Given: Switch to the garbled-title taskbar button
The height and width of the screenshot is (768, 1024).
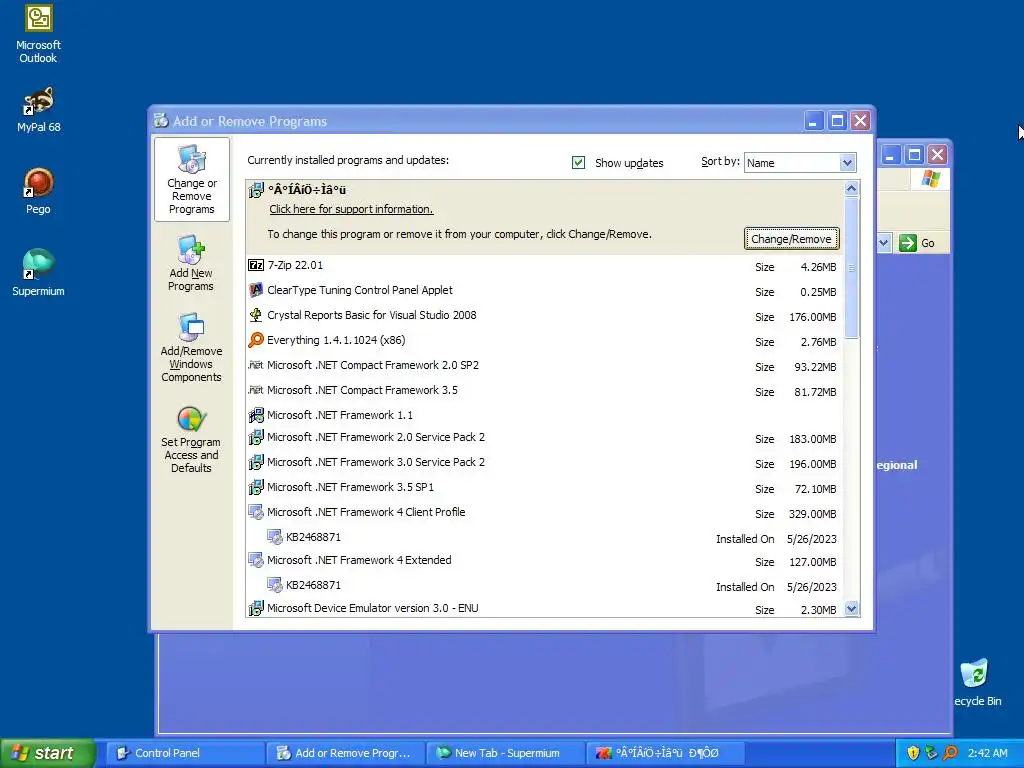Looking at the screenshot, I should click(665, 753).
